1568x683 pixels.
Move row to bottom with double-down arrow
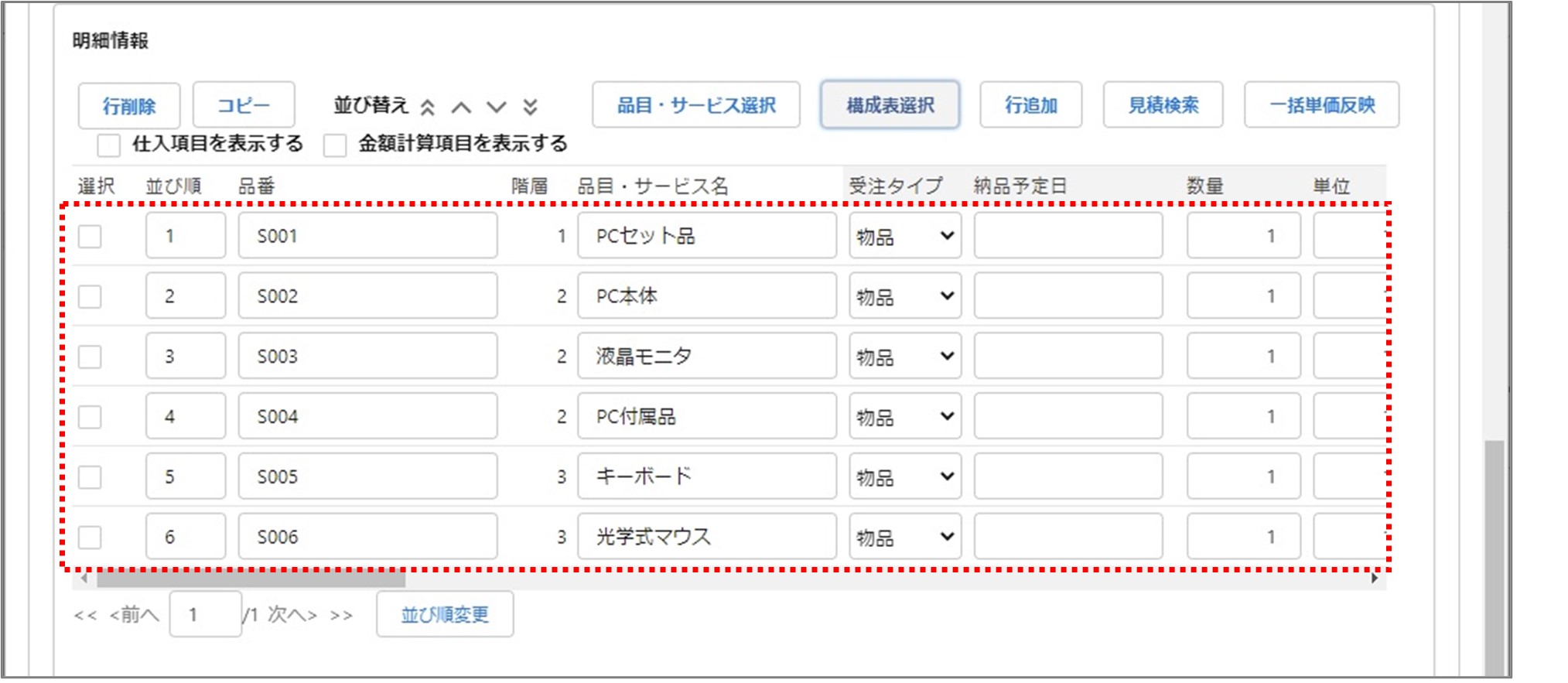pyautogui.click(x=530, y=107)
